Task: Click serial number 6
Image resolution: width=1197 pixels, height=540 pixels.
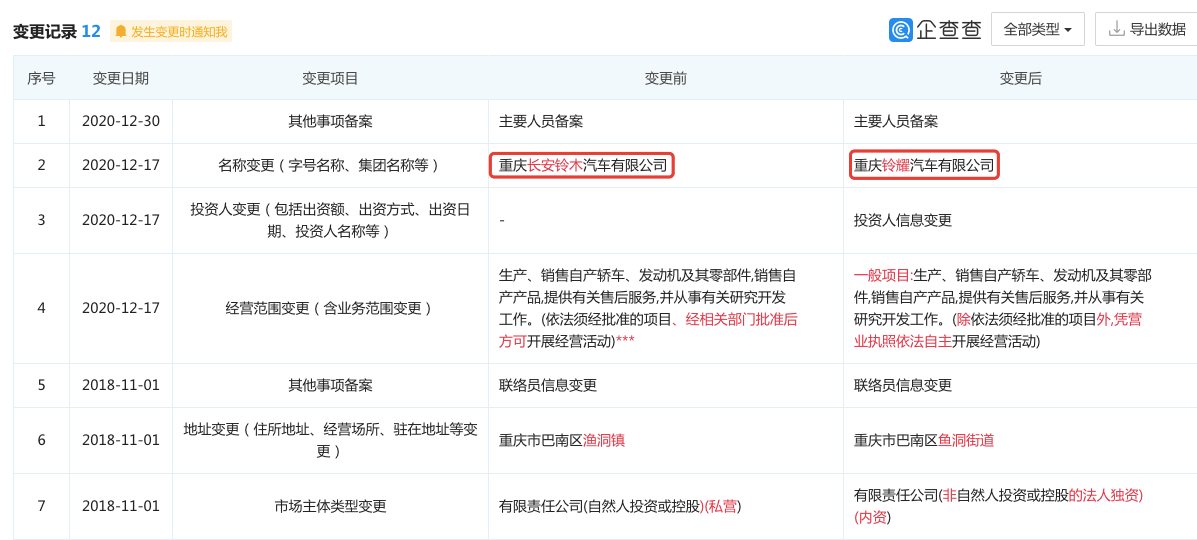Action: [x=41, y=440]
